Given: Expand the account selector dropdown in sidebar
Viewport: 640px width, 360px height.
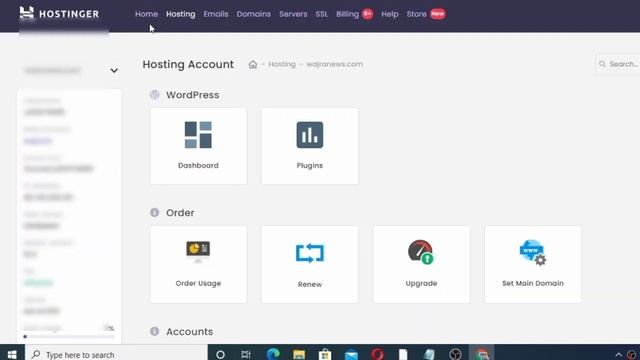Looking at the screenshot, I should pyautogui.click(x=114, y=71).
